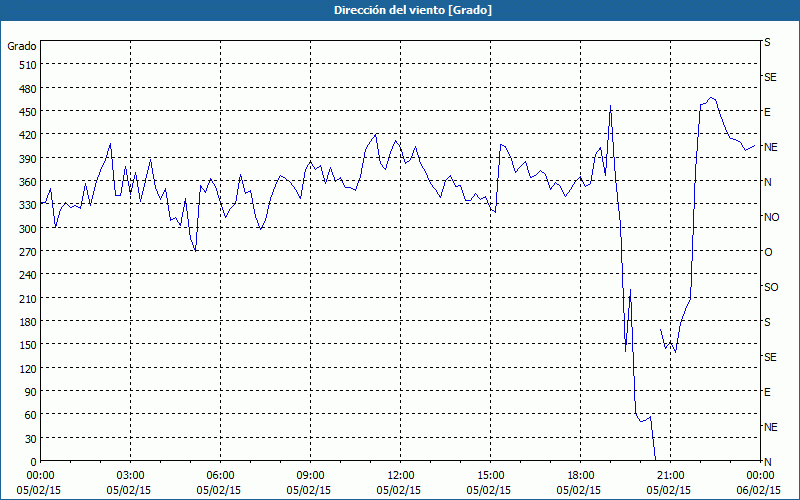The width and height of the screenshot is (800, 500).
Task: Select the 450 degree axis label
Action: point(29,112)
